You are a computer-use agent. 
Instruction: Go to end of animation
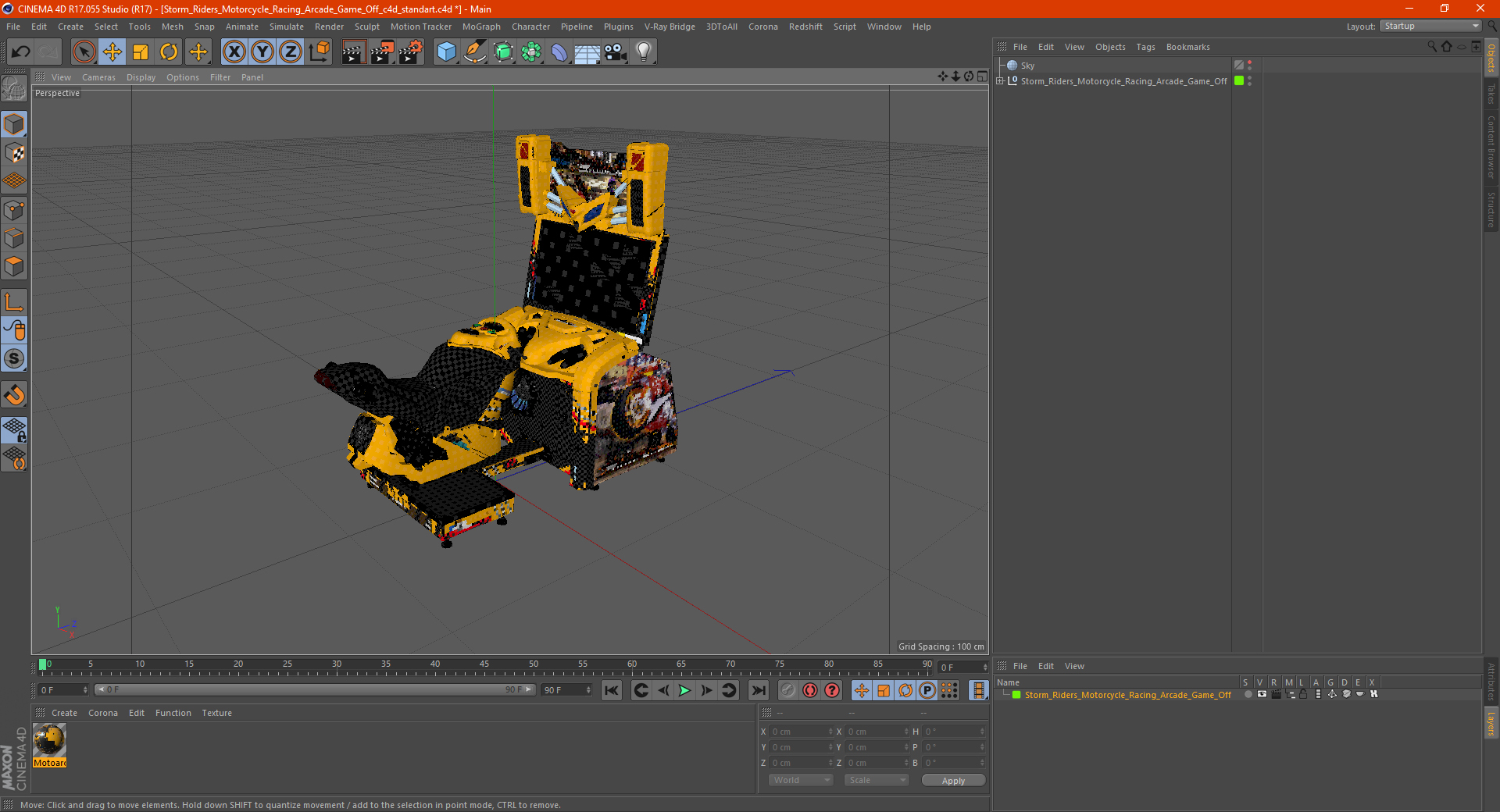758,690
